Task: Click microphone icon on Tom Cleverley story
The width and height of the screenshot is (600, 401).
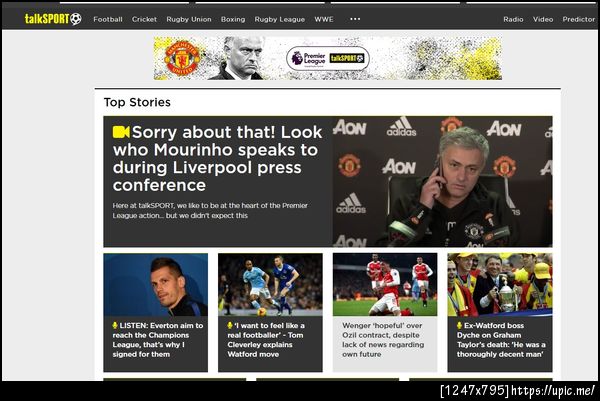Action: pos(230,325)
